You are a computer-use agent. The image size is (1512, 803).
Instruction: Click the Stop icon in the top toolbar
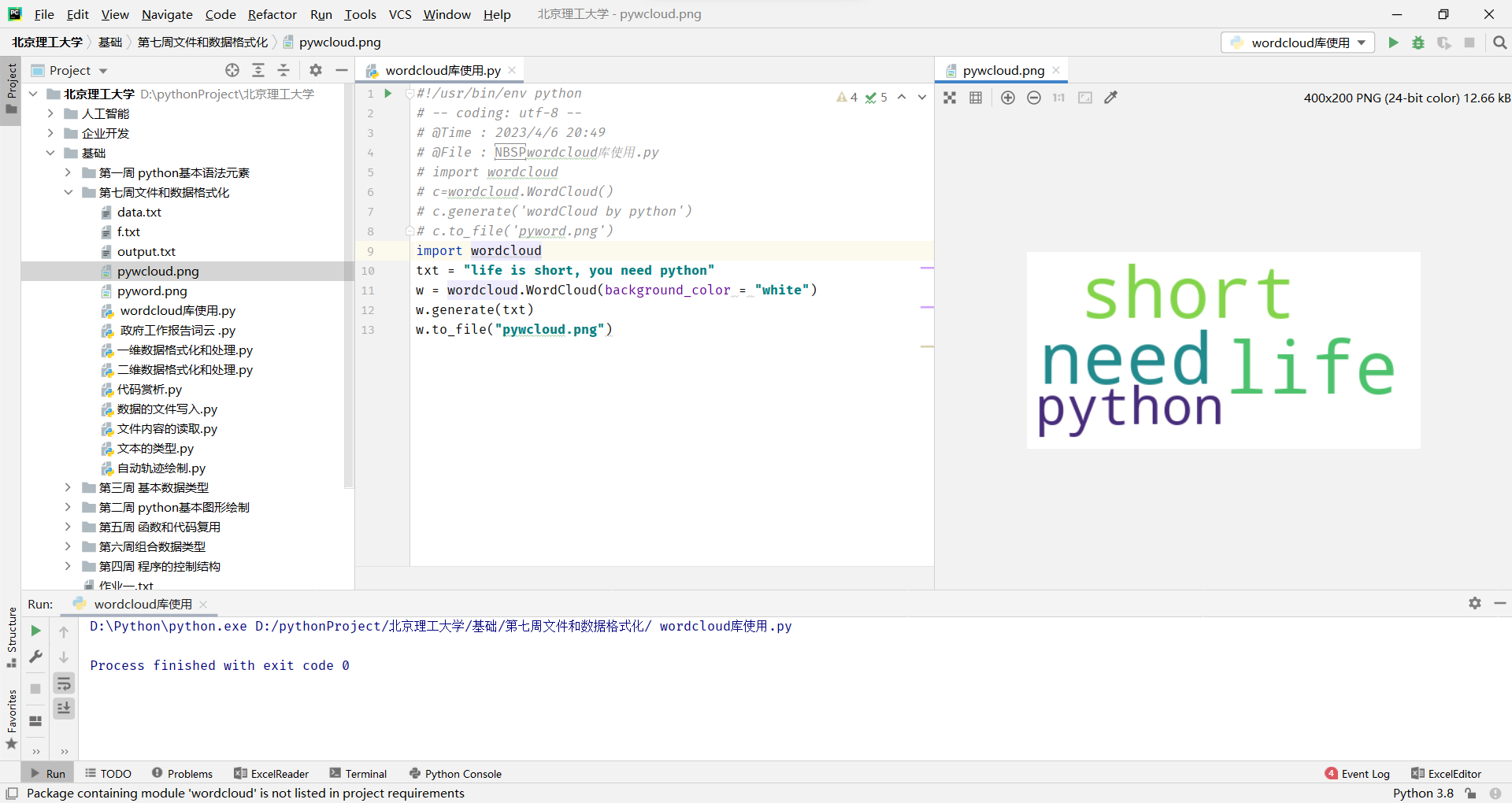(1469, 43)
